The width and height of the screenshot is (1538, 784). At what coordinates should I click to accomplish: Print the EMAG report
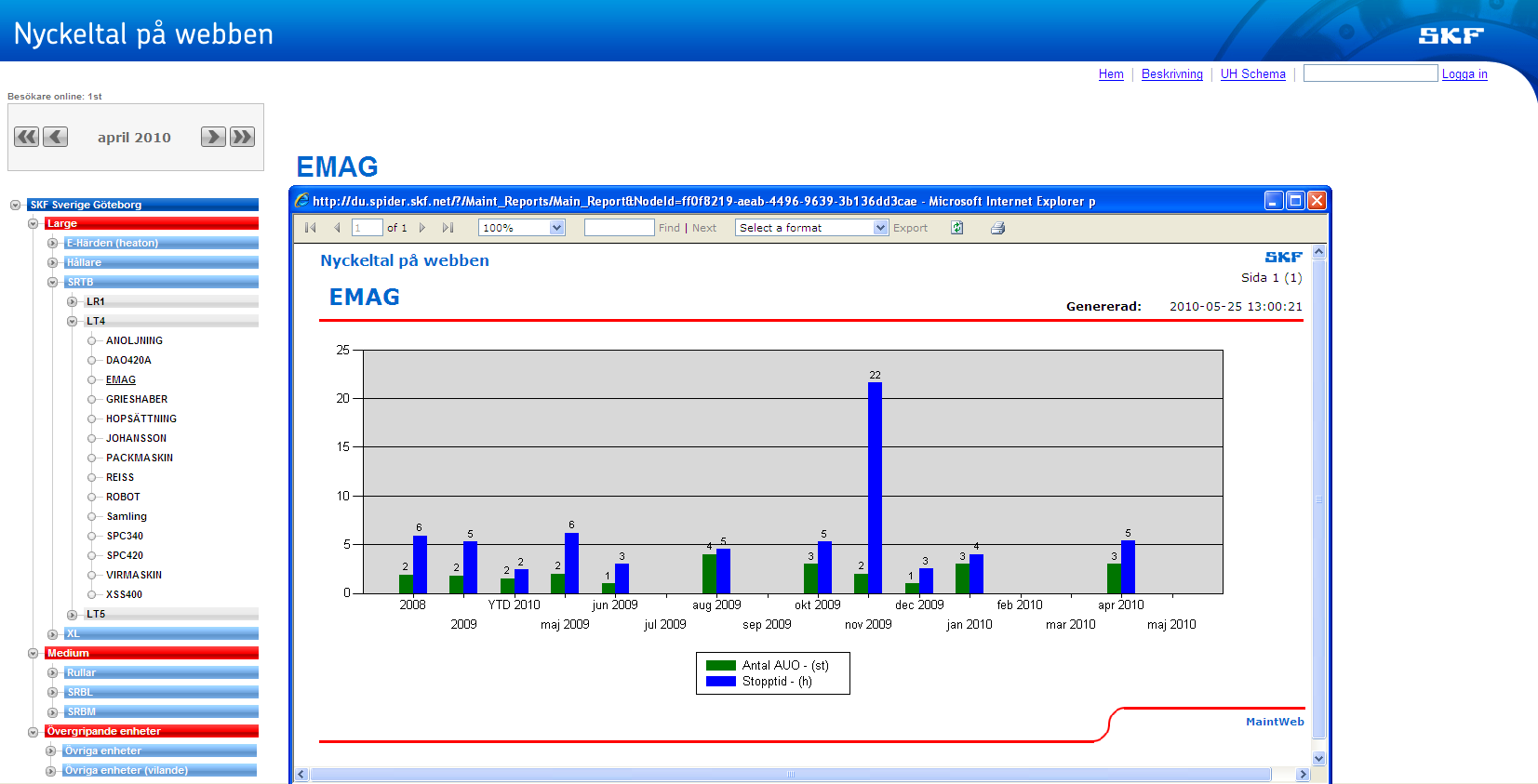[x=997, y=228]
